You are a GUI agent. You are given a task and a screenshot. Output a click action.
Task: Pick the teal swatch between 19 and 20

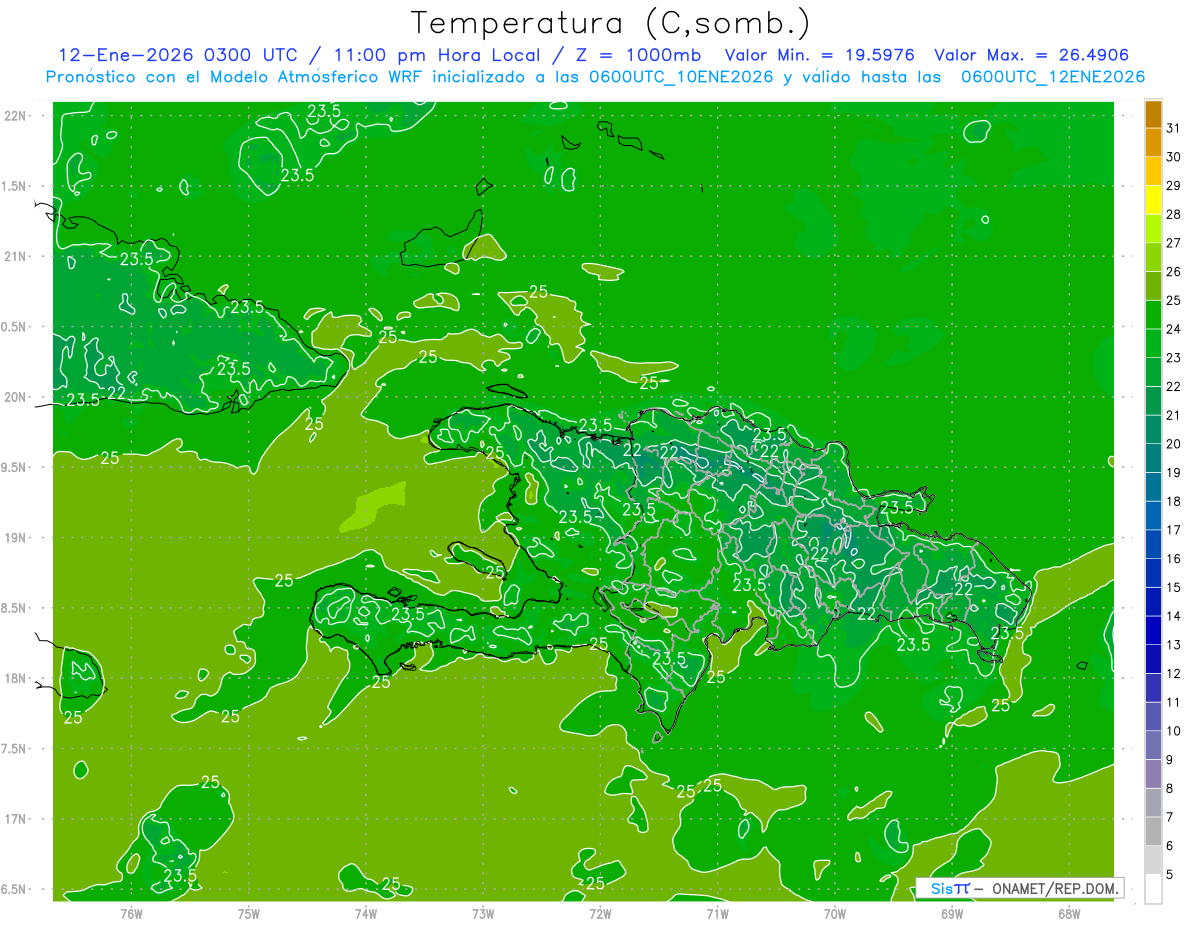pos(1153,458)
